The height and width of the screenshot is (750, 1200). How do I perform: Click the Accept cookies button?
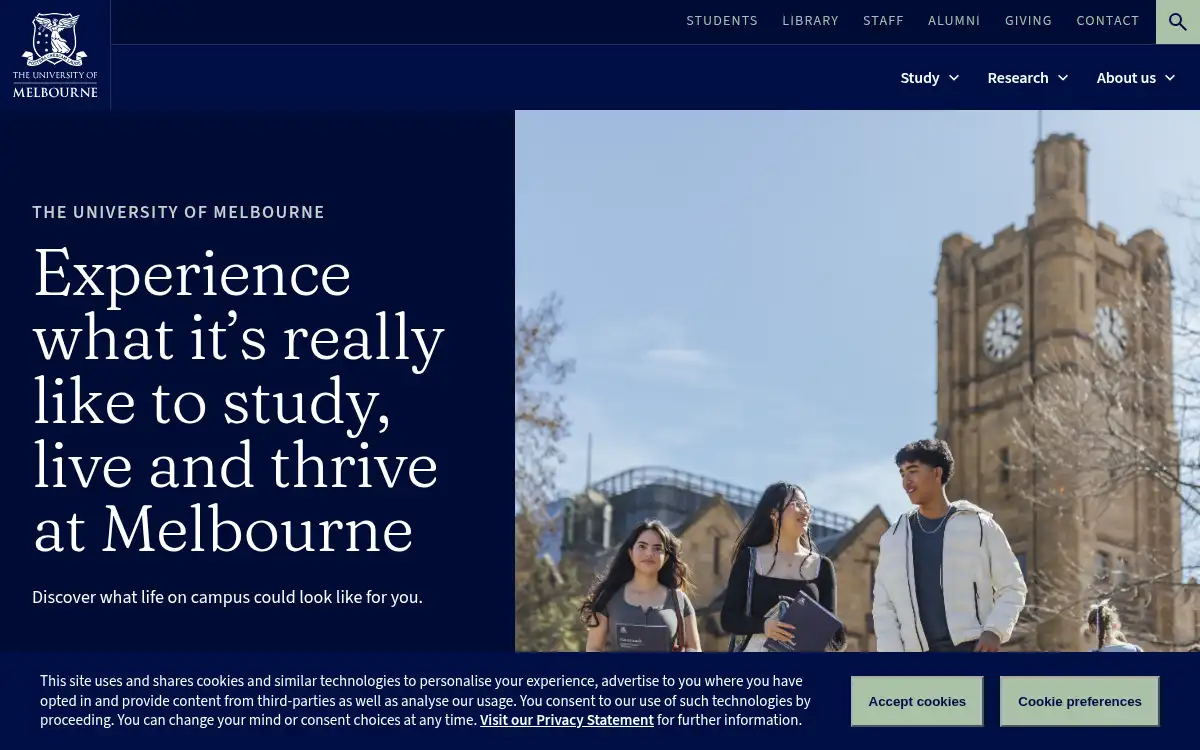pos(917,701)
